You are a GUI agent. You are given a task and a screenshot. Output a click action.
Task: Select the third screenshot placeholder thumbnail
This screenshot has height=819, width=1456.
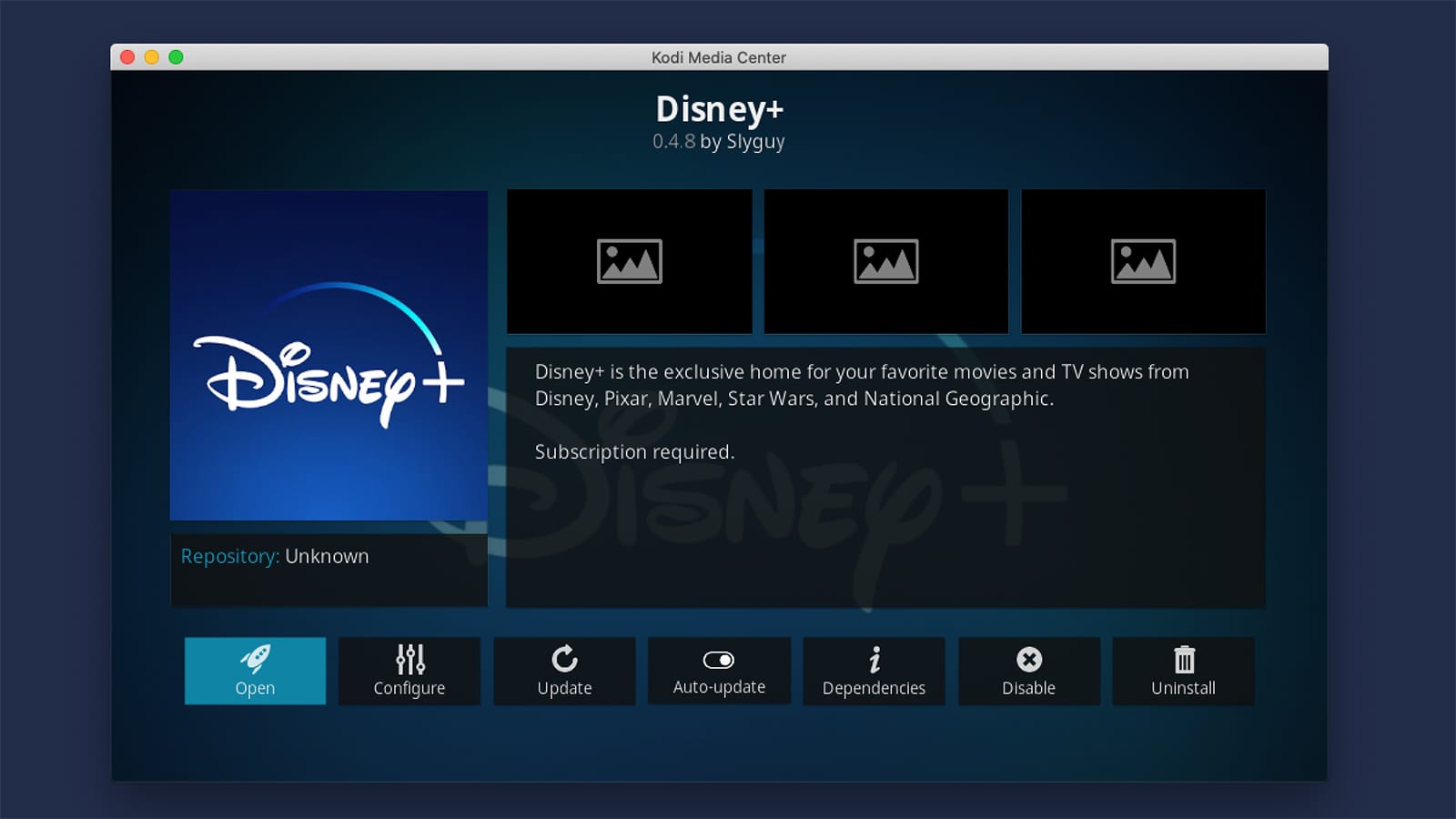click(1143, 261)
